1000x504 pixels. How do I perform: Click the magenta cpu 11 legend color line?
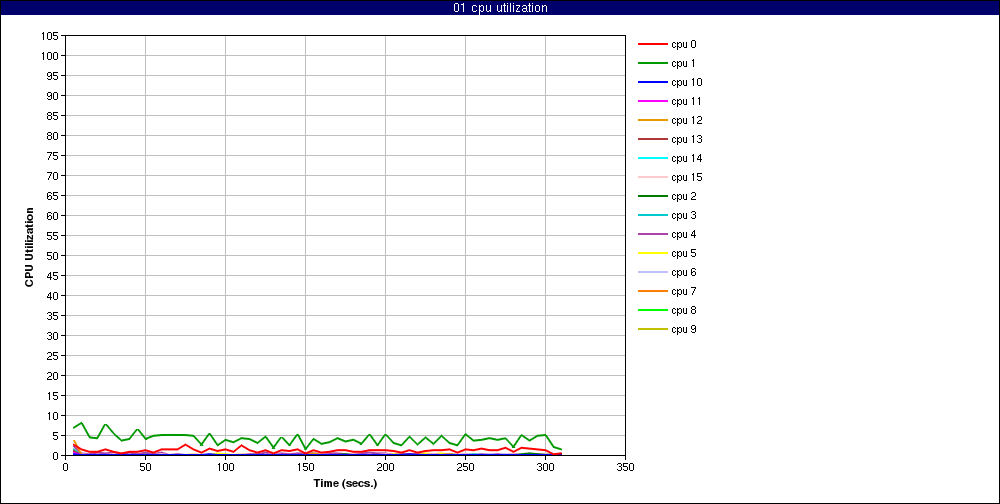(x=653, y=101)
